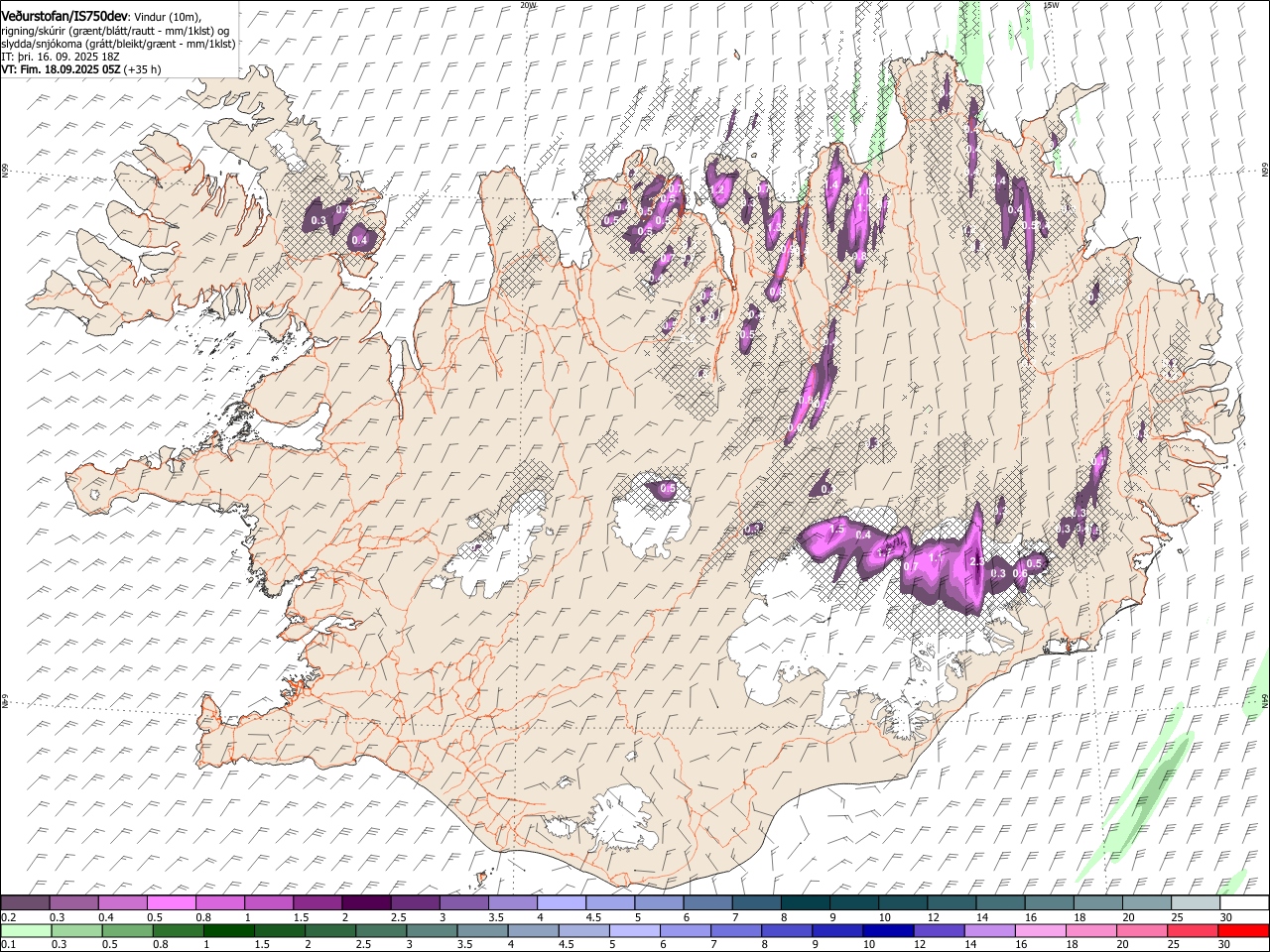Pick the light blue snow swatch between 4 and 4.5
The image size is (1270, 952).
562,903
